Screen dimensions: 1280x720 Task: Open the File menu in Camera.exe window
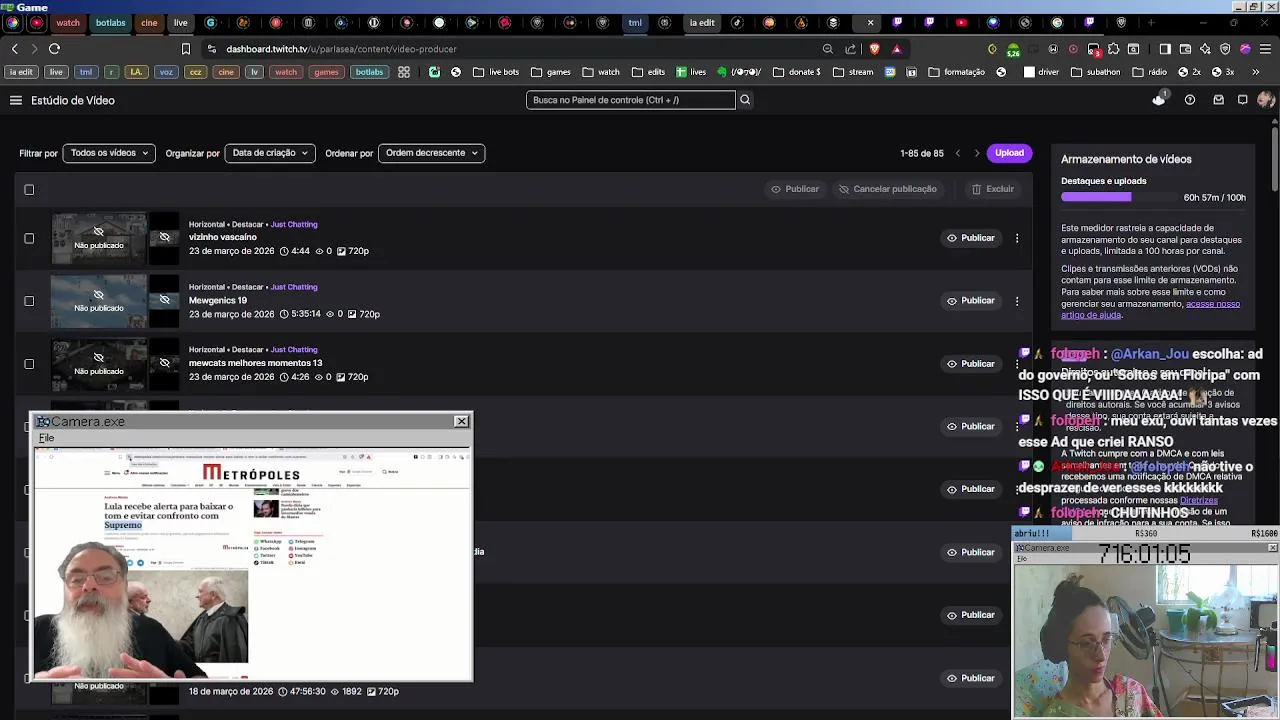46,438
